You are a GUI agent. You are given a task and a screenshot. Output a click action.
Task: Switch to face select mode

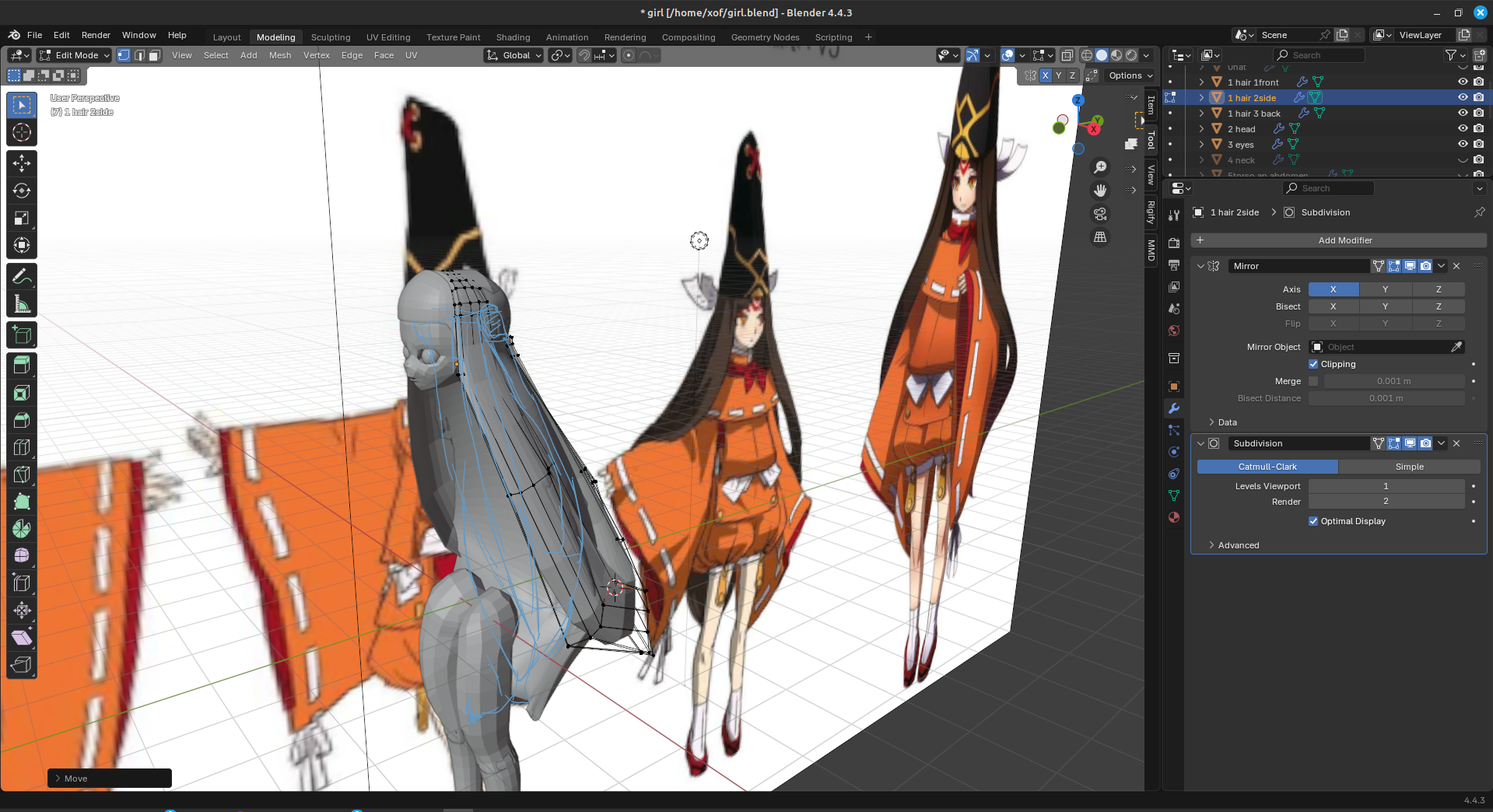pos(154,55)
